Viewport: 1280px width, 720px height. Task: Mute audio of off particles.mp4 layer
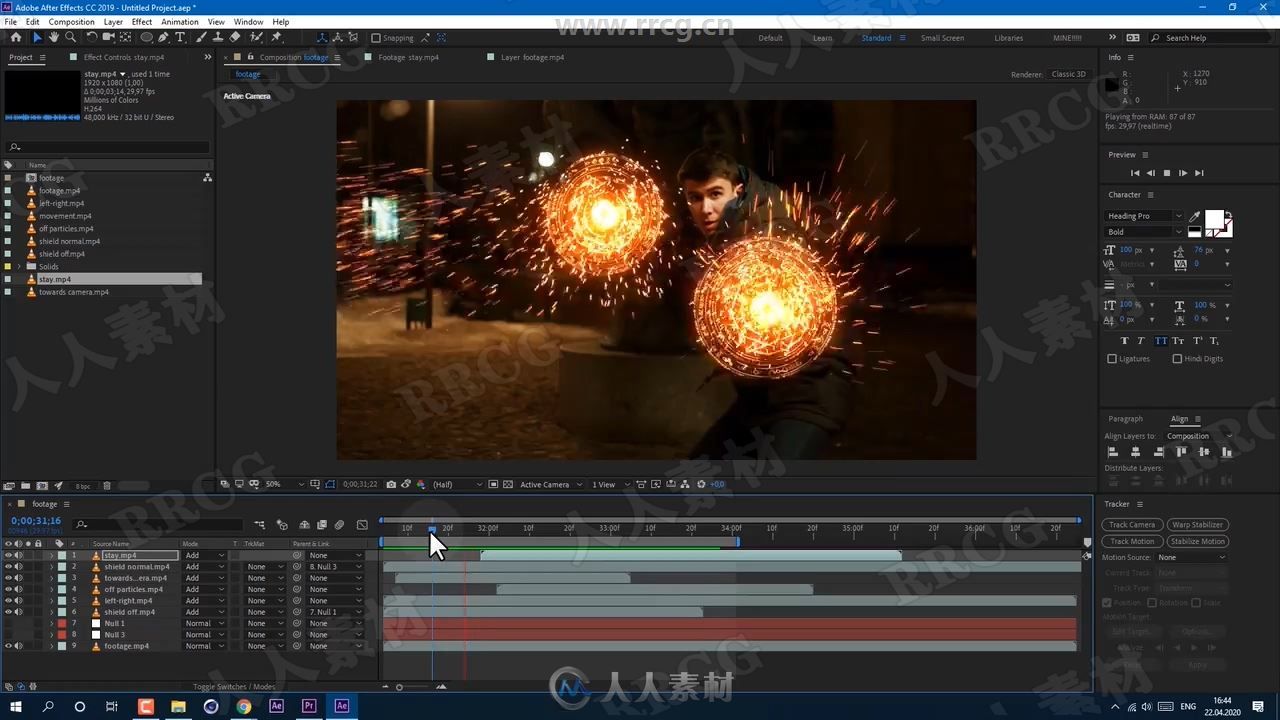tap(18, 589)
